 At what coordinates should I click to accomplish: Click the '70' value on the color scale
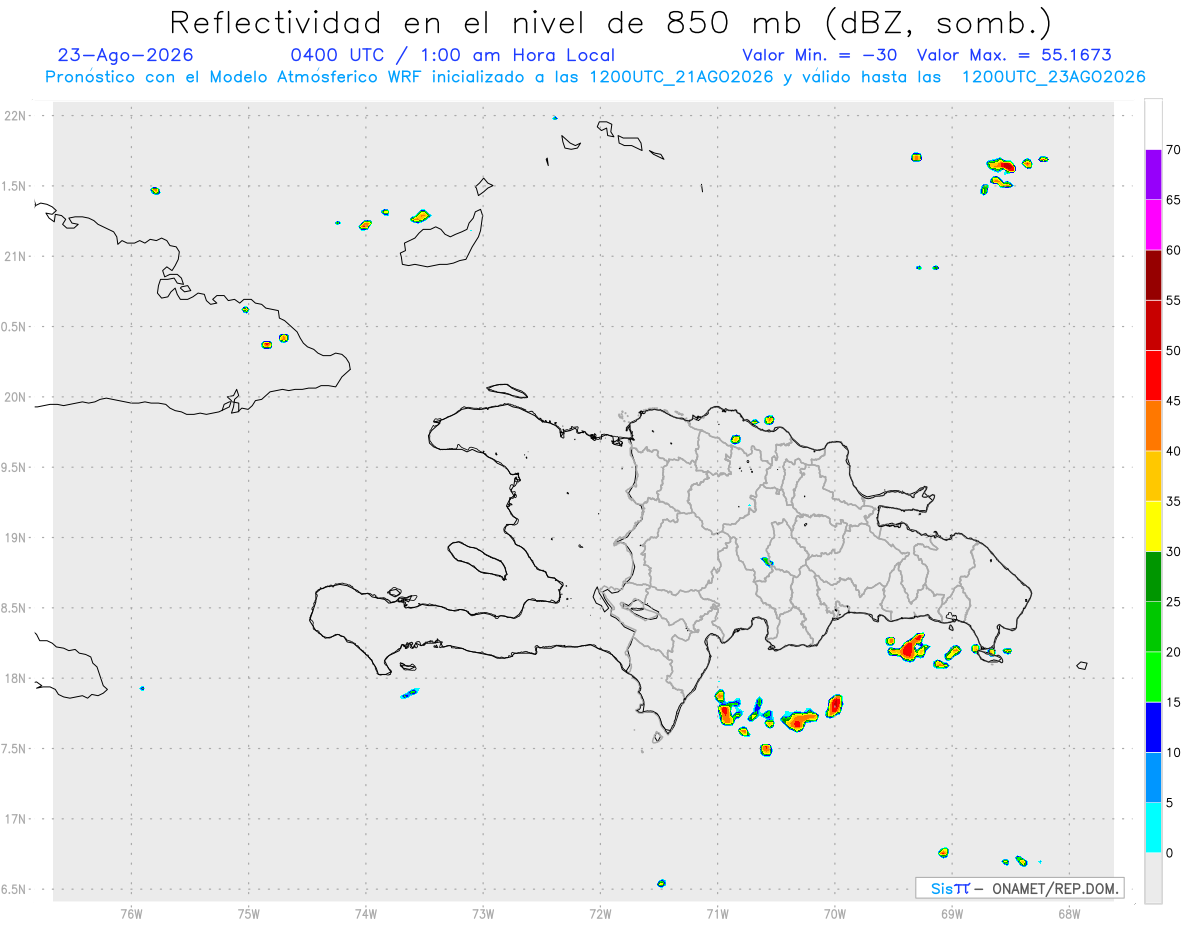1174,150
